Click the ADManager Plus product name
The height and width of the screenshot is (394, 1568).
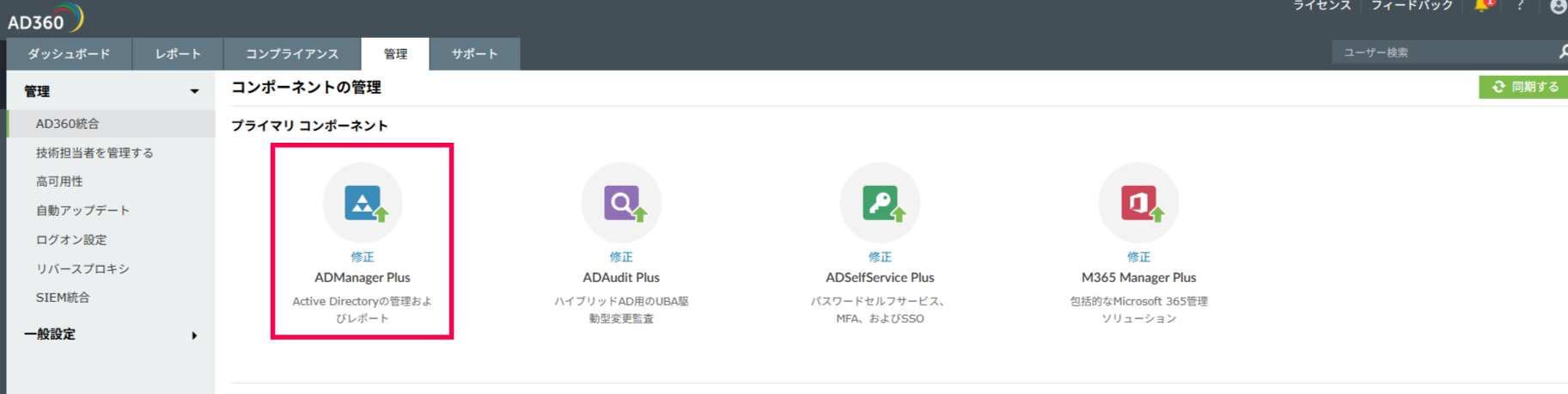(363, 278)
